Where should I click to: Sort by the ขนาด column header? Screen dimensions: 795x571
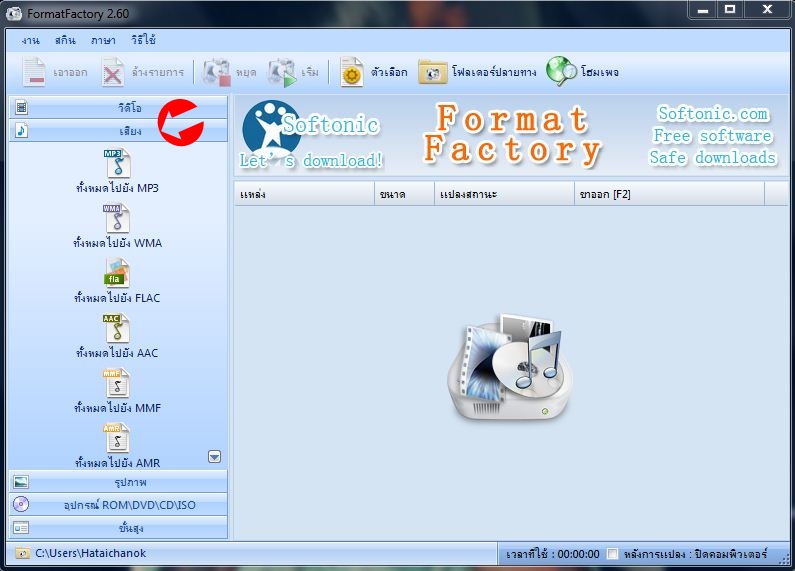[405, 194]
